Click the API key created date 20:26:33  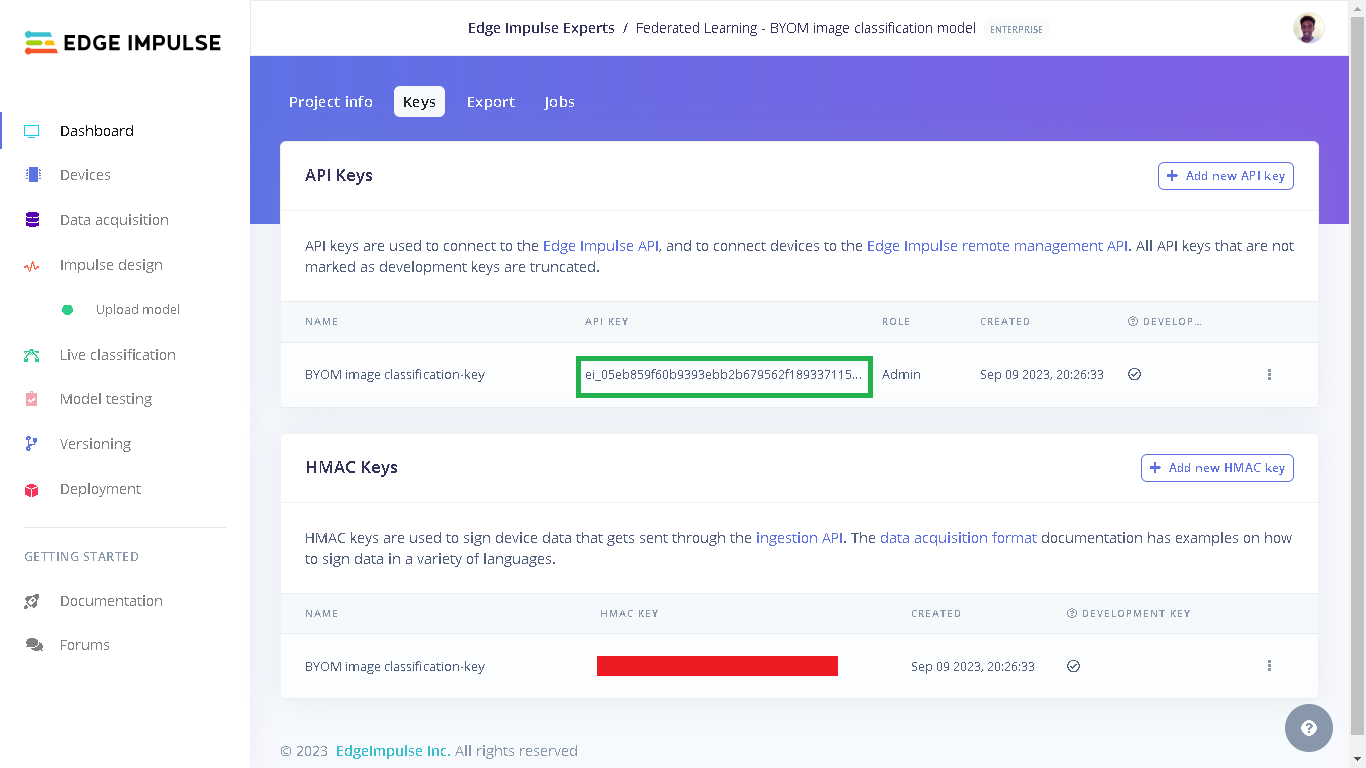pos(1042,375)
